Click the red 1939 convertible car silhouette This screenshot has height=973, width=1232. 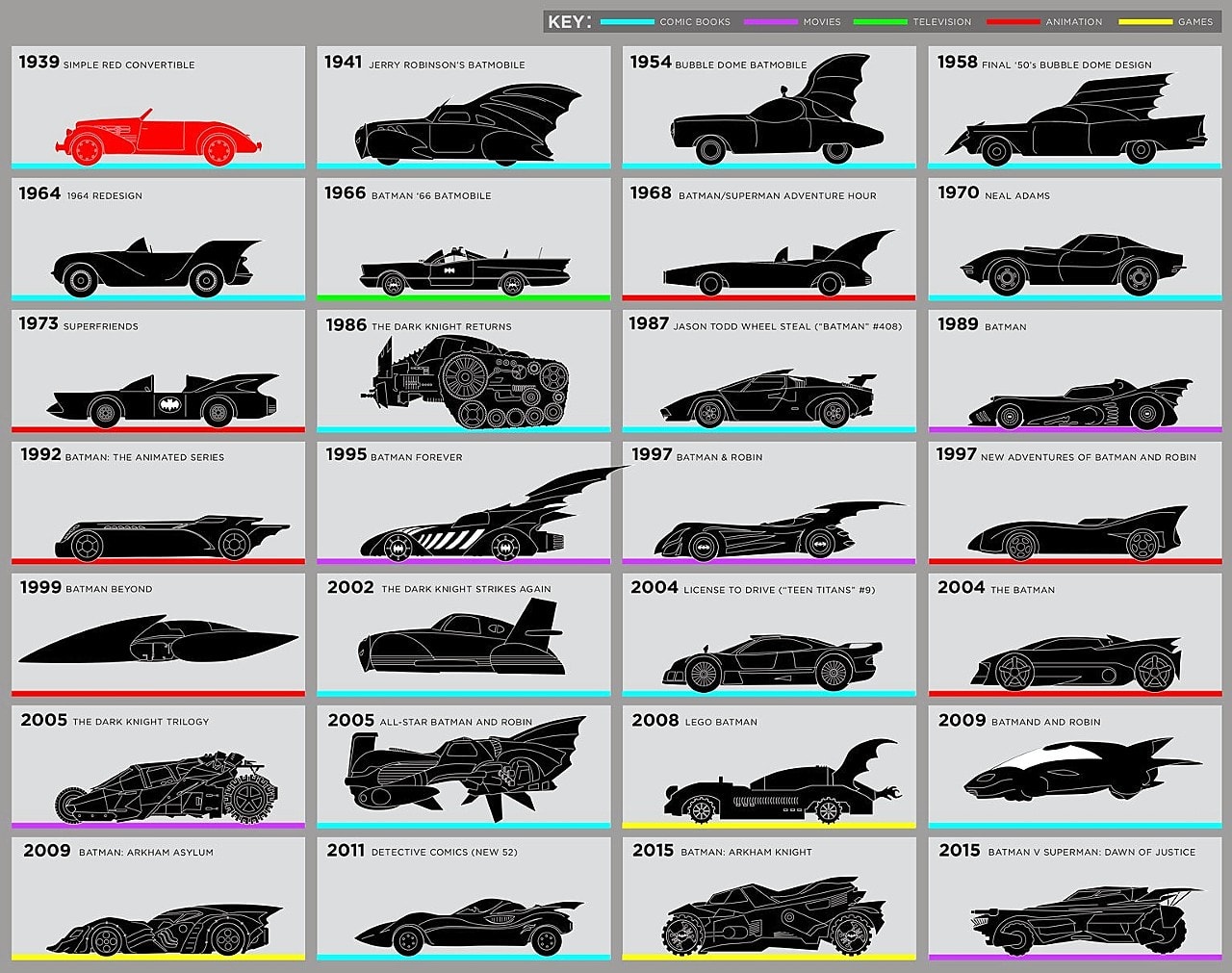154,138
